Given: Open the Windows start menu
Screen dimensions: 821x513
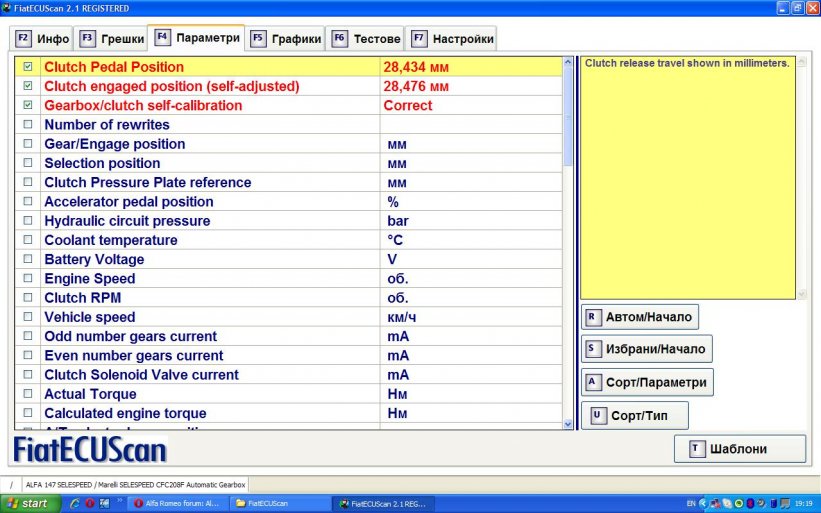Looking at the screenshot, I should pos(27,503).
